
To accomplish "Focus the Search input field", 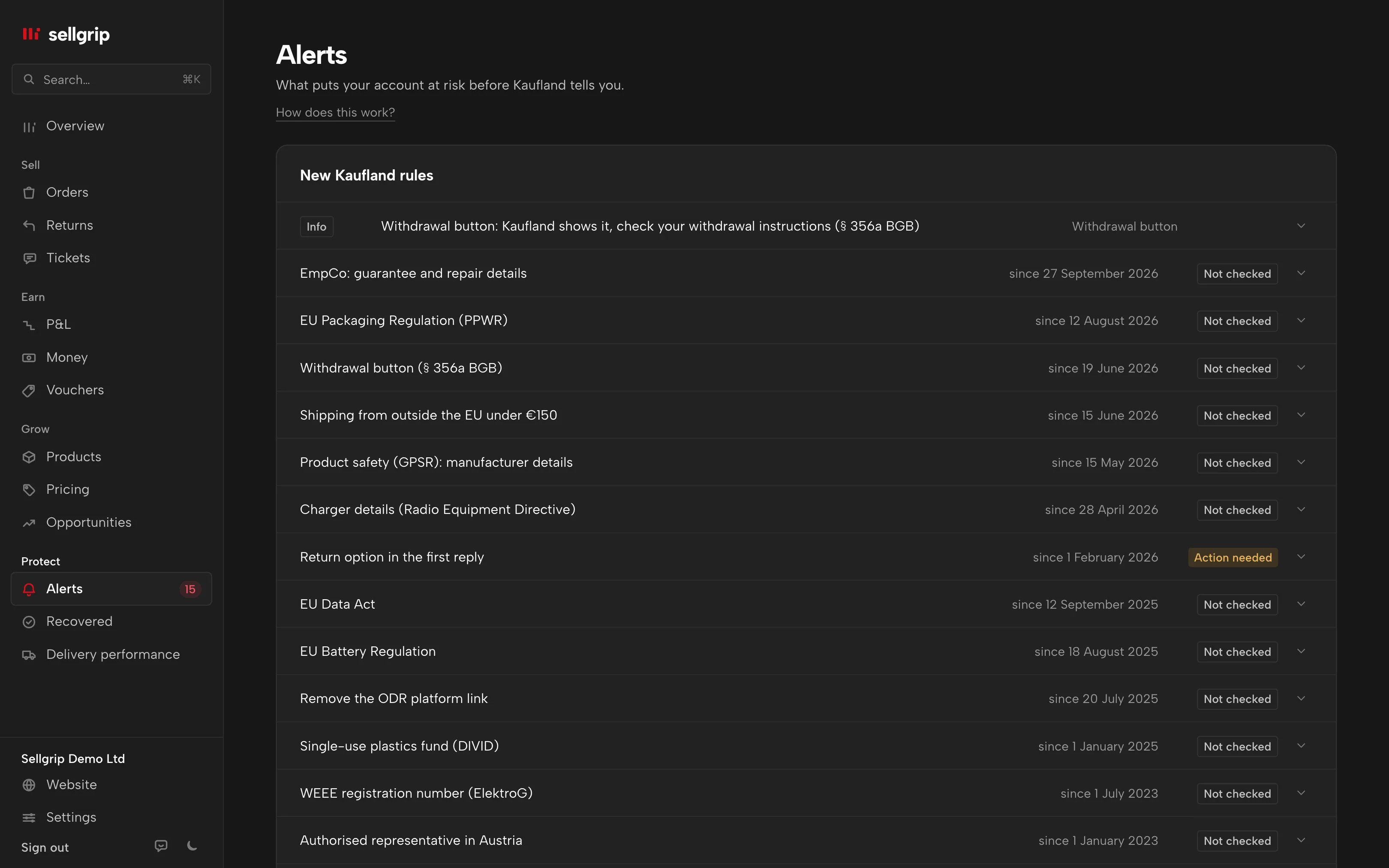I will coord(111,79).
